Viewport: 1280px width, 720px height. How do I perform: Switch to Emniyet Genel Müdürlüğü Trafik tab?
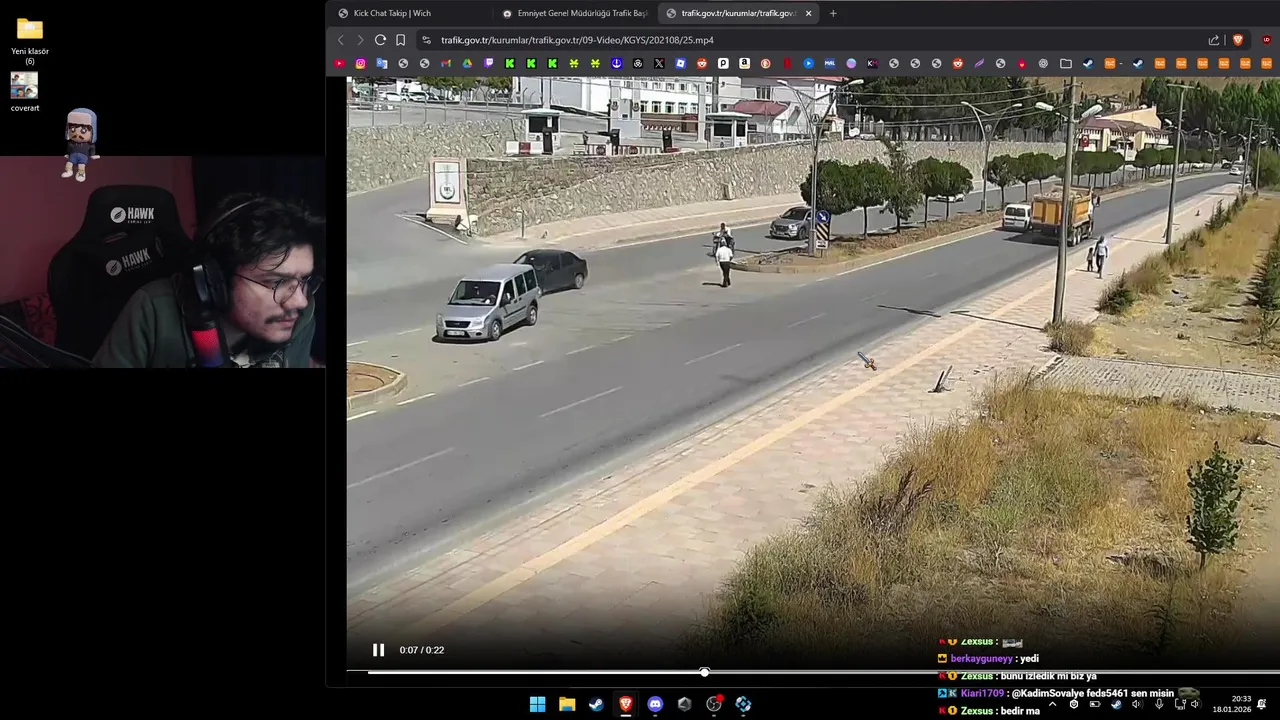click(575, 13)
